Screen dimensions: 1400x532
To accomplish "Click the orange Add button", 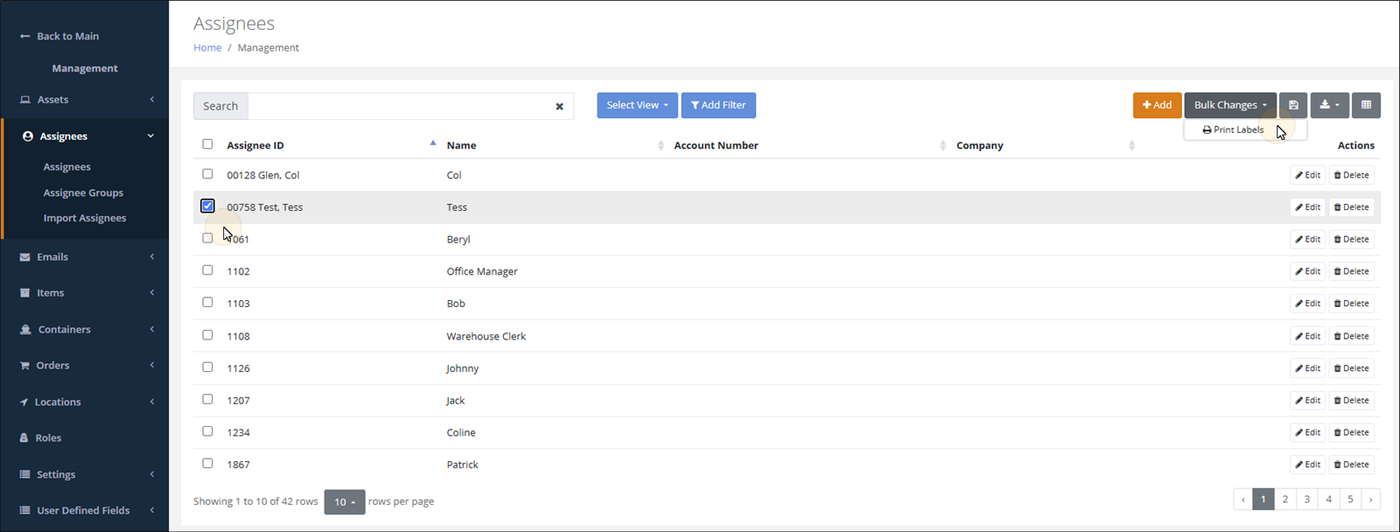I will point(1157,105).
